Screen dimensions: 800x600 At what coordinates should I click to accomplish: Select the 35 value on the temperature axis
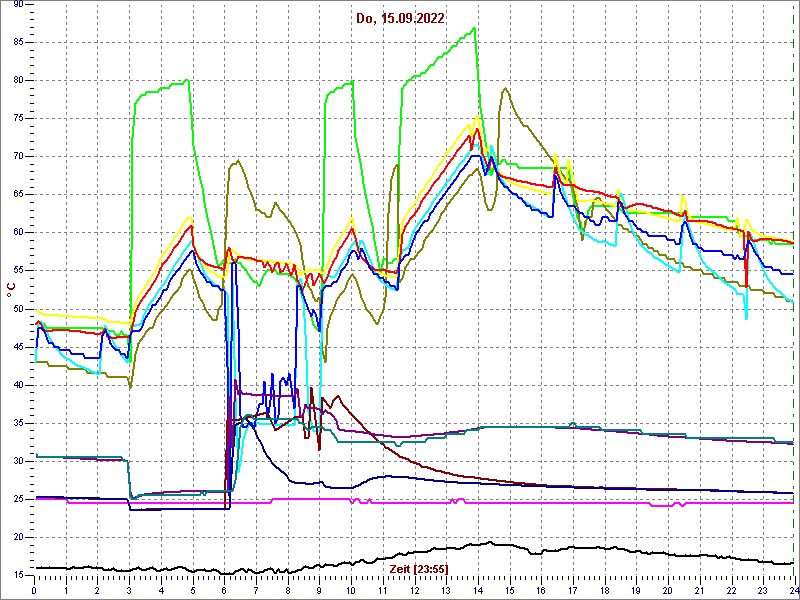coord(18,423)
